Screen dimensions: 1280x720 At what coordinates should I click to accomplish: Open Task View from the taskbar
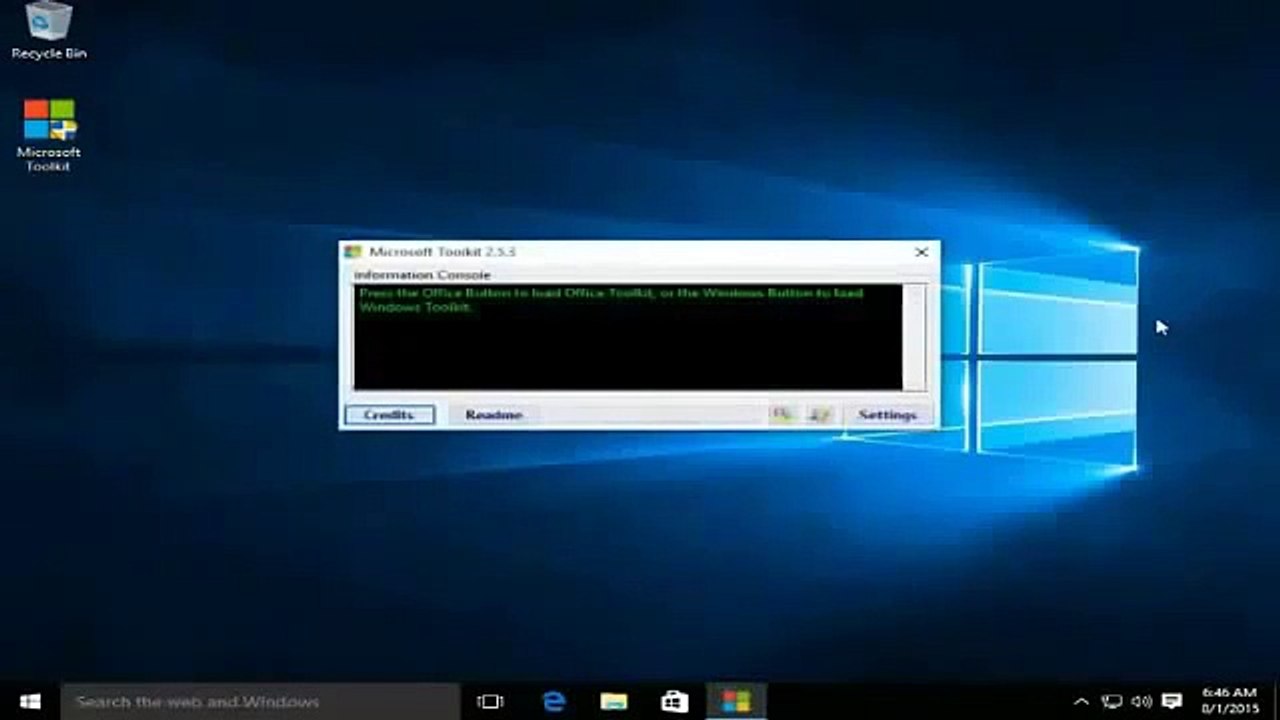490,701
